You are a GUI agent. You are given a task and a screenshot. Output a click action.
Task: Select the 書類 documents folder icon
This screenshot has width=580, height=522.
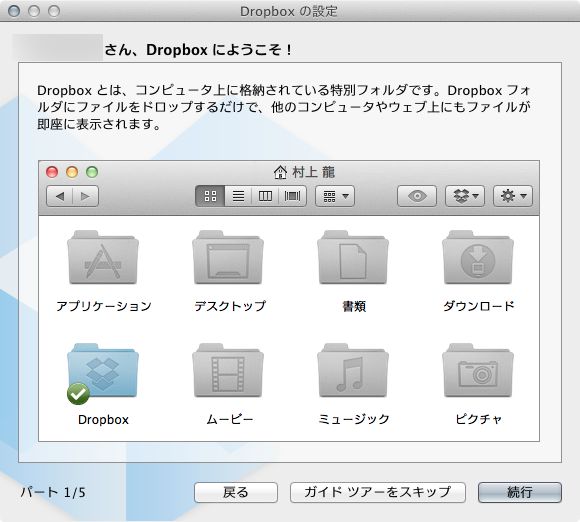tap(353, 258)
